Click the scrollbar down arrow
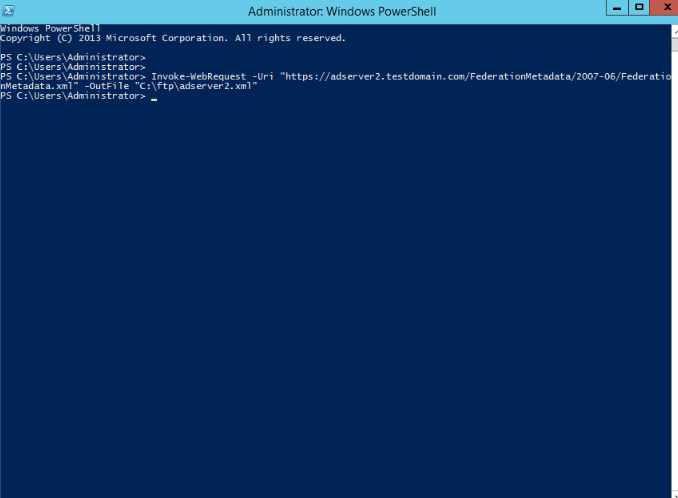The height and width of the screenshot is (498, 678). (x=675, y=495)
